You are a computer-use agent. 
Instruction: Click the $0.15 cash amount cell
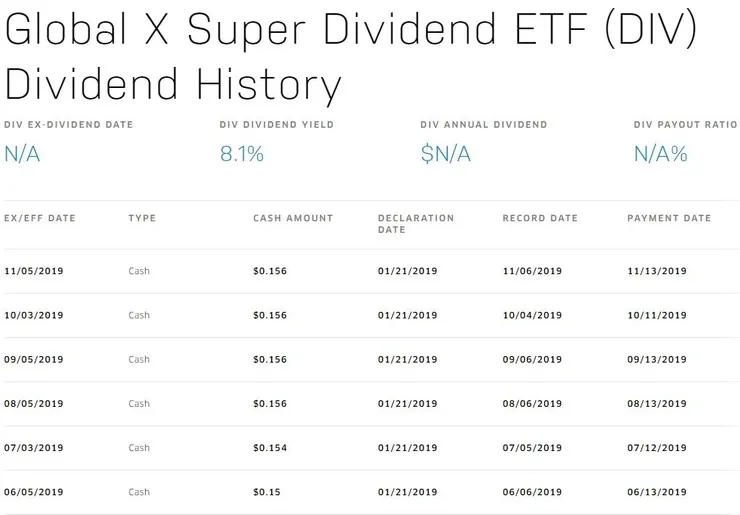coord(267,492)
